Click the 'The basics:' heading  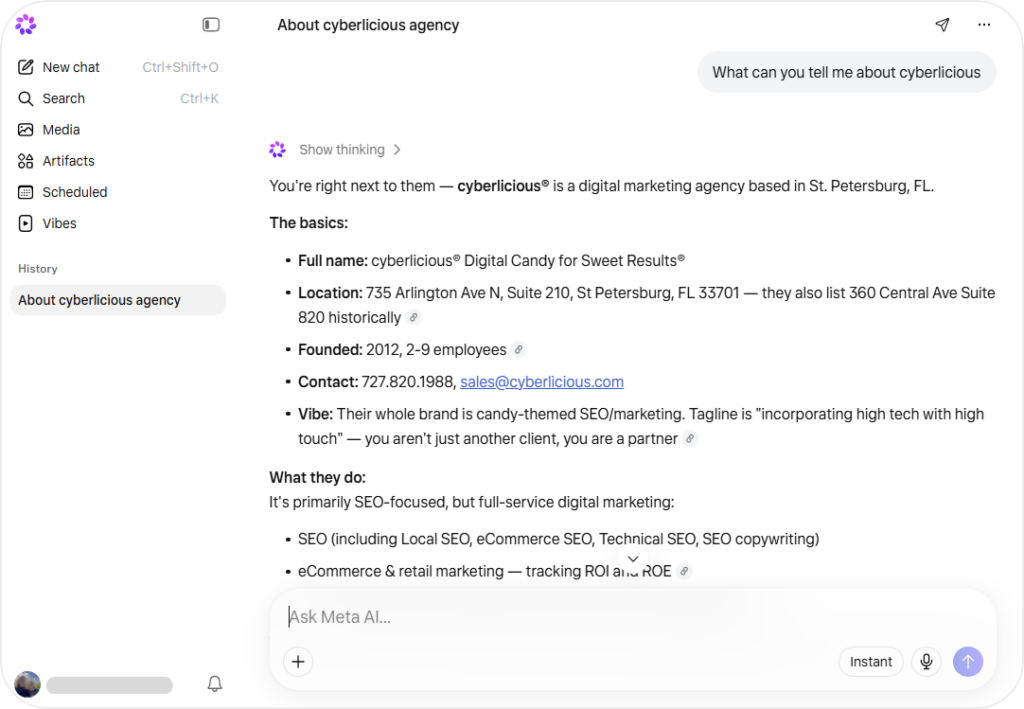pyautogui.click(x=308, y=223)
